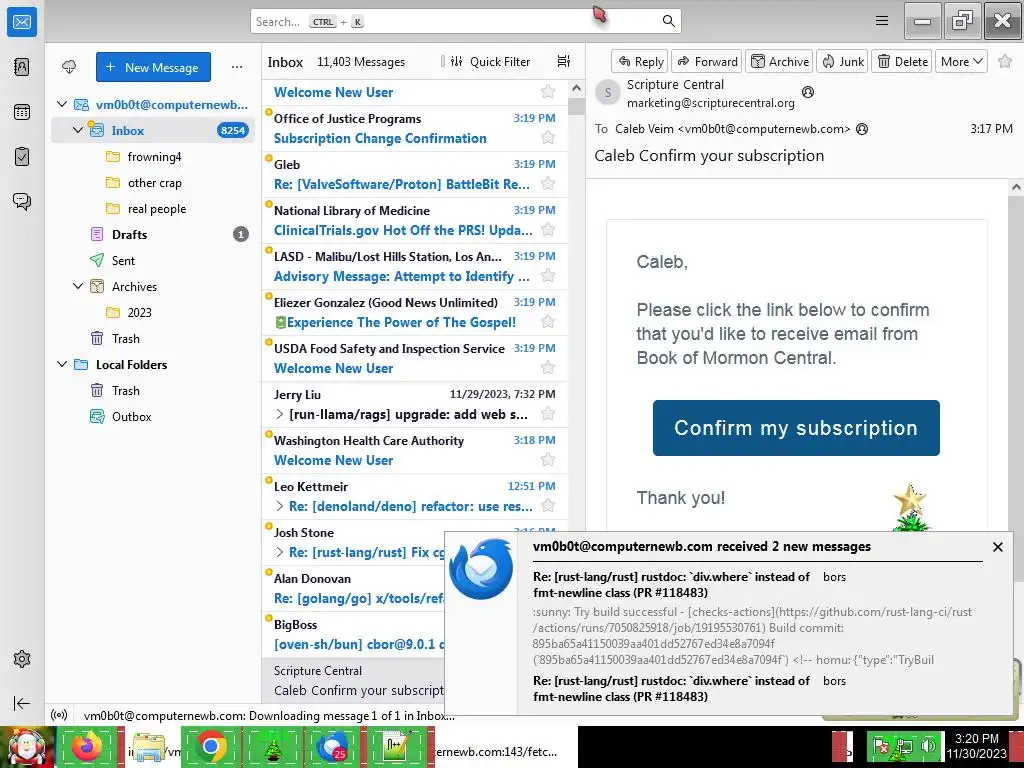
Task: Click the message pane scroll up arrow
Action: tap(1016, 188)
